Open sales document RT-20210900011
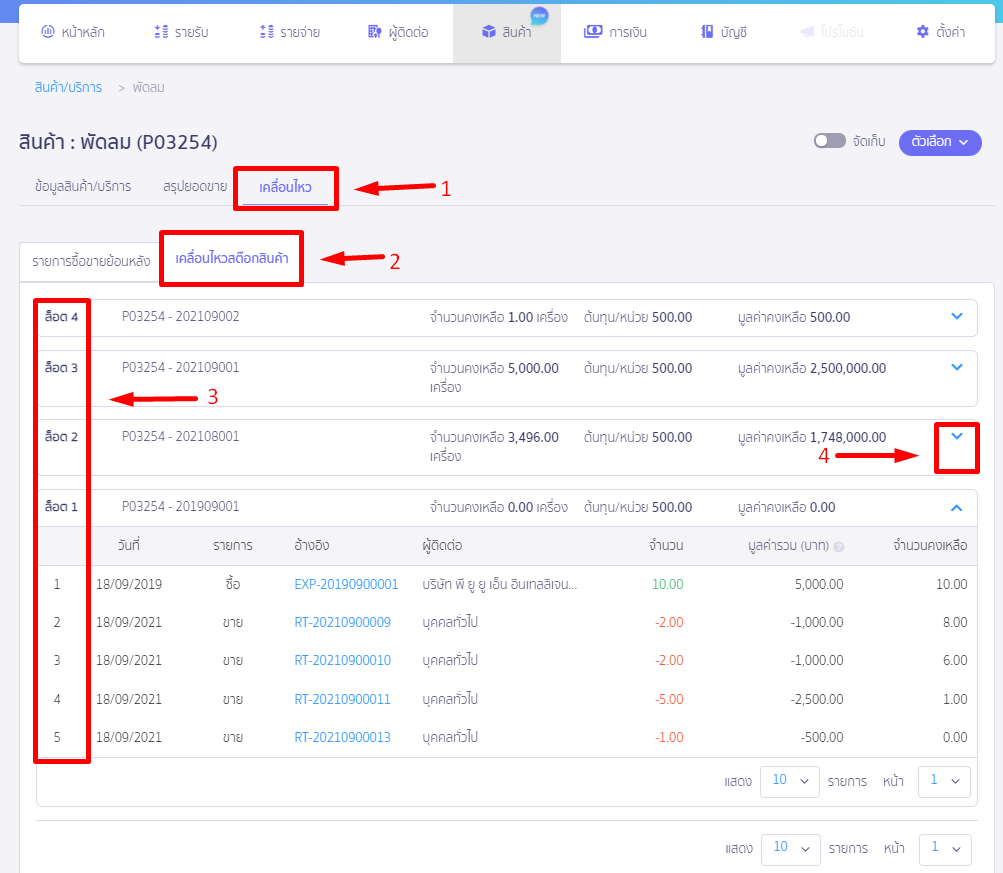The height and width of the screenshot is (873, 1003). point(342,699)
